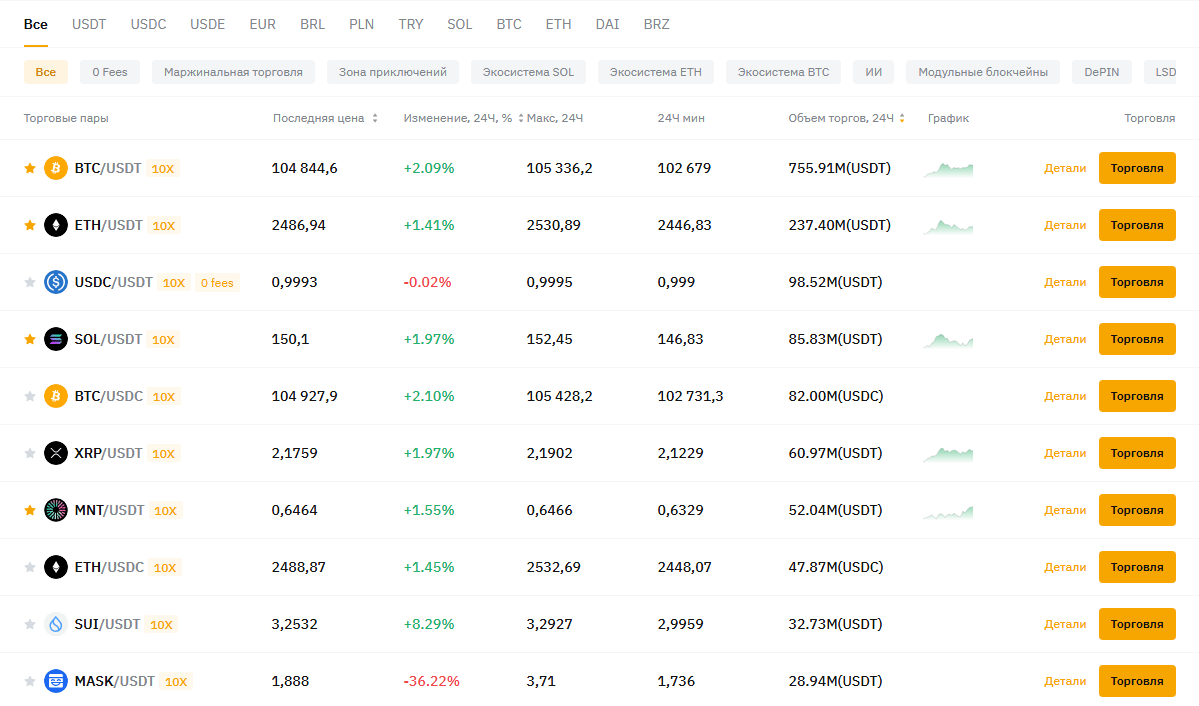This screenshot has width=1199, height=706.
Task: Click the USDC coin icon
Action: 56,282
